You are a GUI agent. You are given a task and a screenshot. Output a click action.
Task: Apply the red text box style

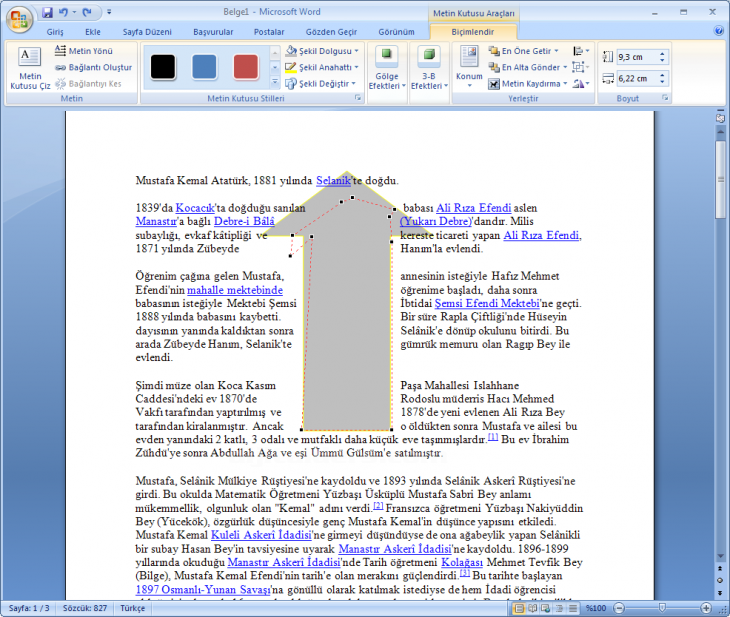pos(245,67)
